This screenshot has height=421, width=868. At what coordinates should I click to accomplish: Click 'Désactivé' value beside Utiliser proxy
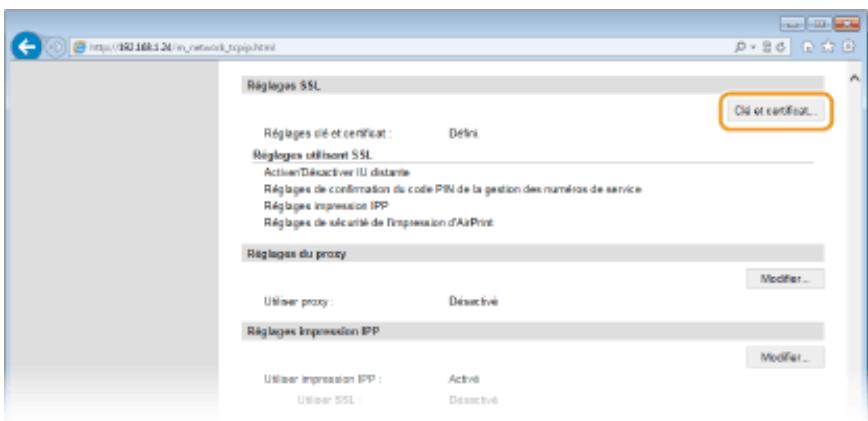click(473, 302)
